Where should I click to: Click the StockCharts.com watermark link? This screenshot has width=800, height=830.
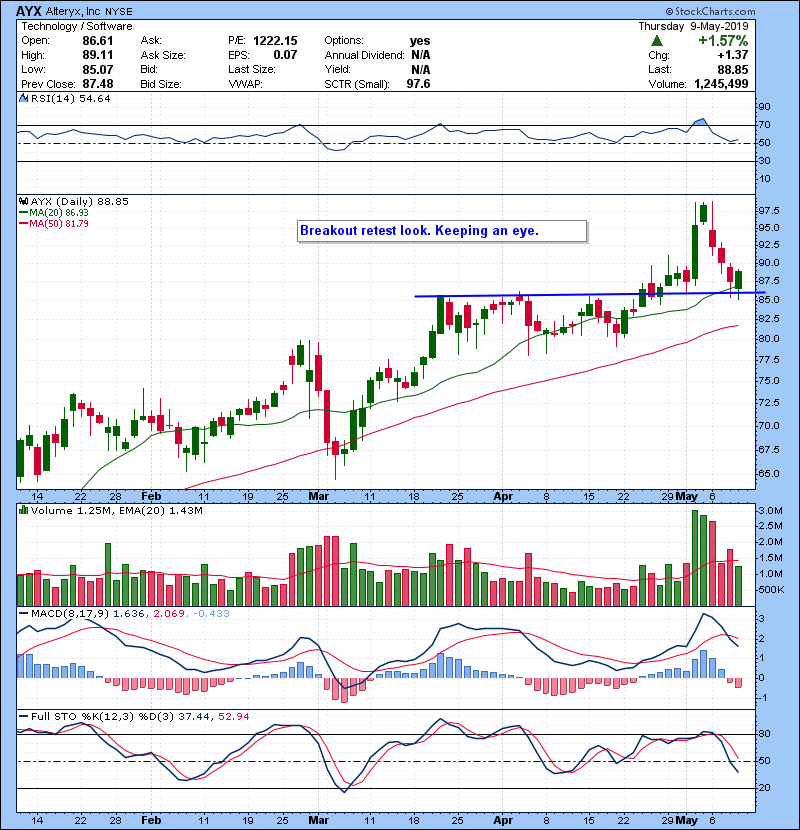711,11
